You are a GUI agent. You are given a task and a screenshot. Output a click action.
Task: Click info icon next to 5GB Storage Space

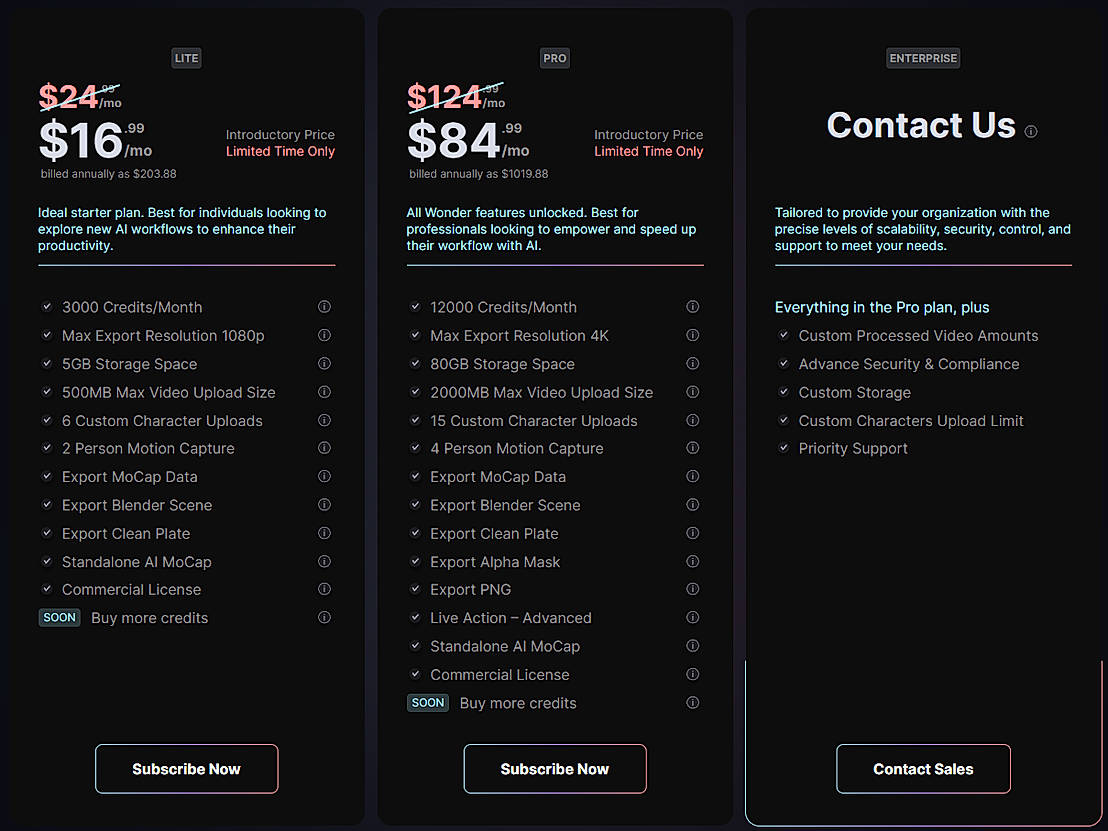point(324,364)
